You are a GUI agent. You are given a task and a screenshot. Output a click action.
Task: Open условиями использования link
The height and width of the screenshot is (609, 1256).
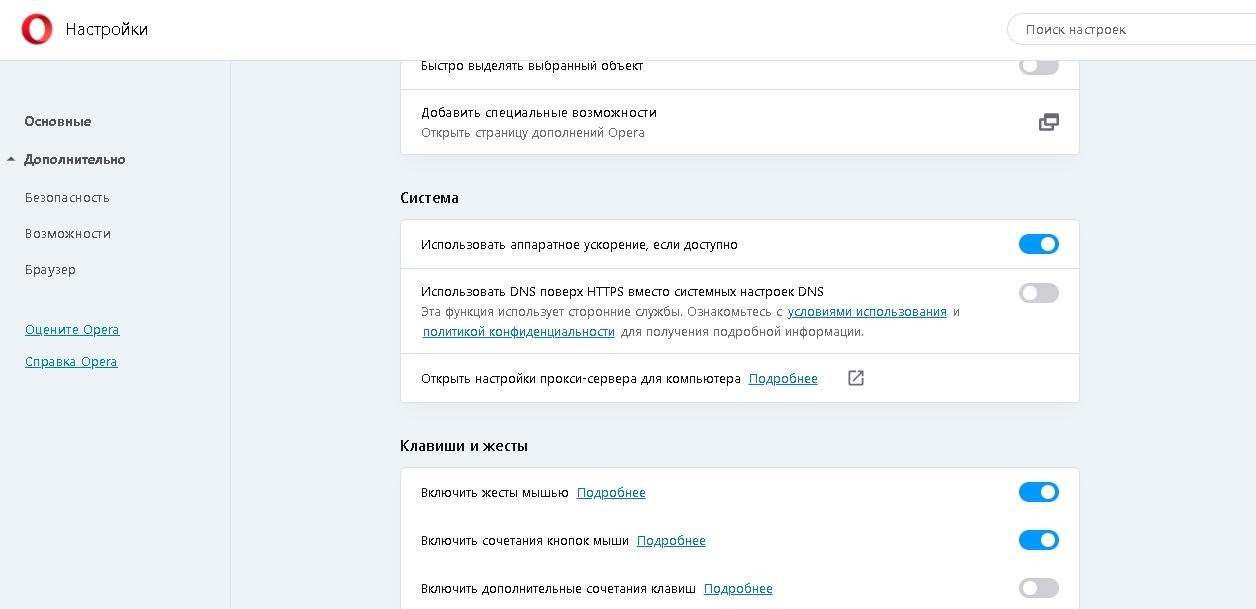pos(867,312)
